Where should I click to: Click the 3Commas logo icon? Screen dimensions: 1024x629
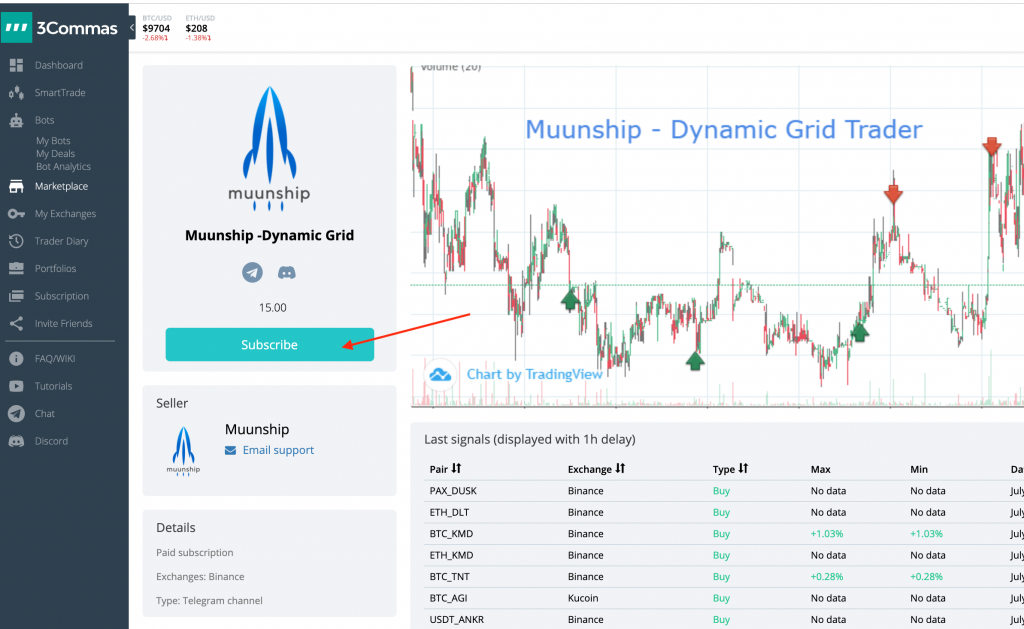pos(16,27)
